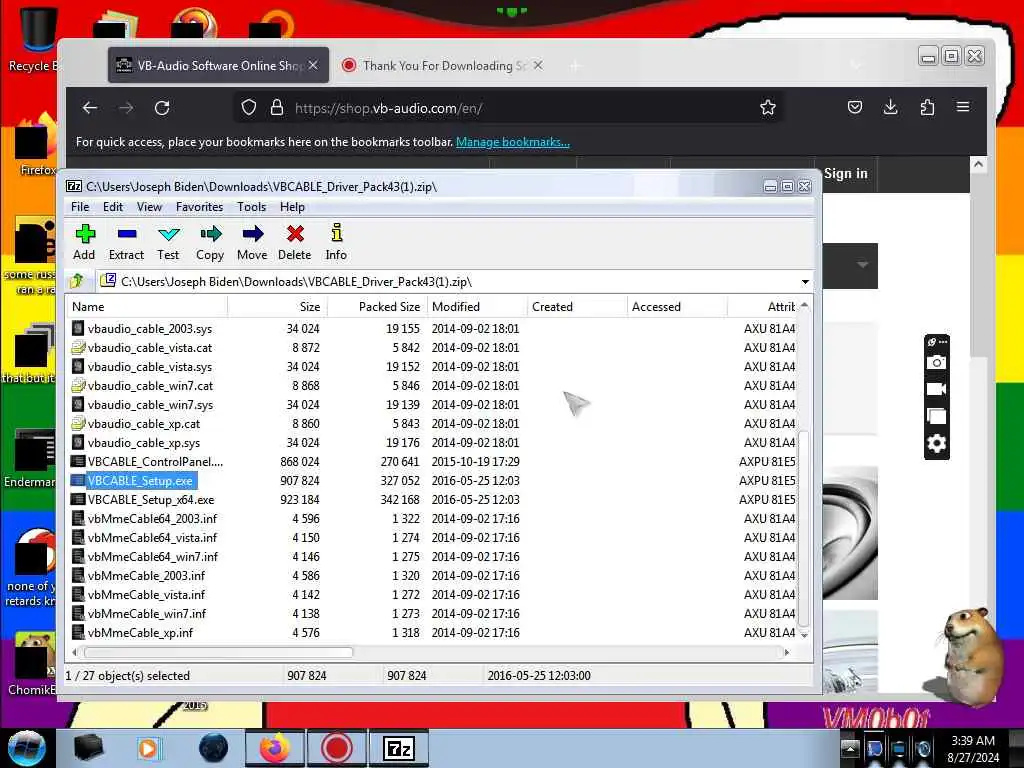
Task: Open the Edit menu in 7-Zip
Action: [113, 207]
